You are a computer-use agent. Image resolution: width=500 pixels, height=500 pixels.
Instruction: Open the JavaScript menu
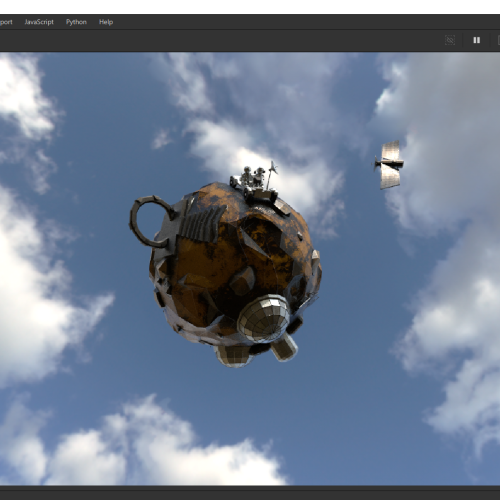click(x=39, y=22)
